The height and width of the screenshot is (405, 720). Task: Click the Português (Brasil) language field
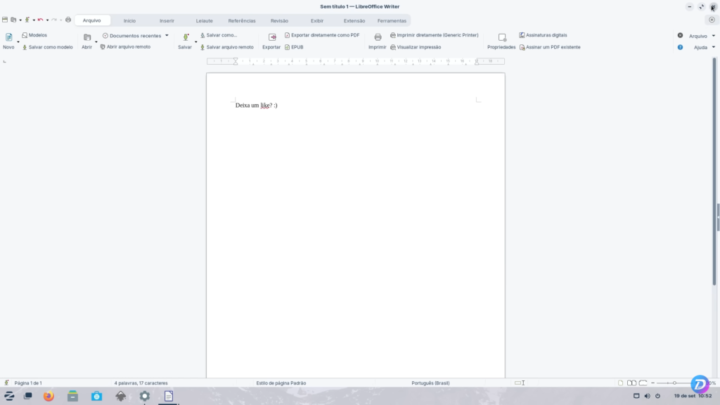click(x=430, y=383)
